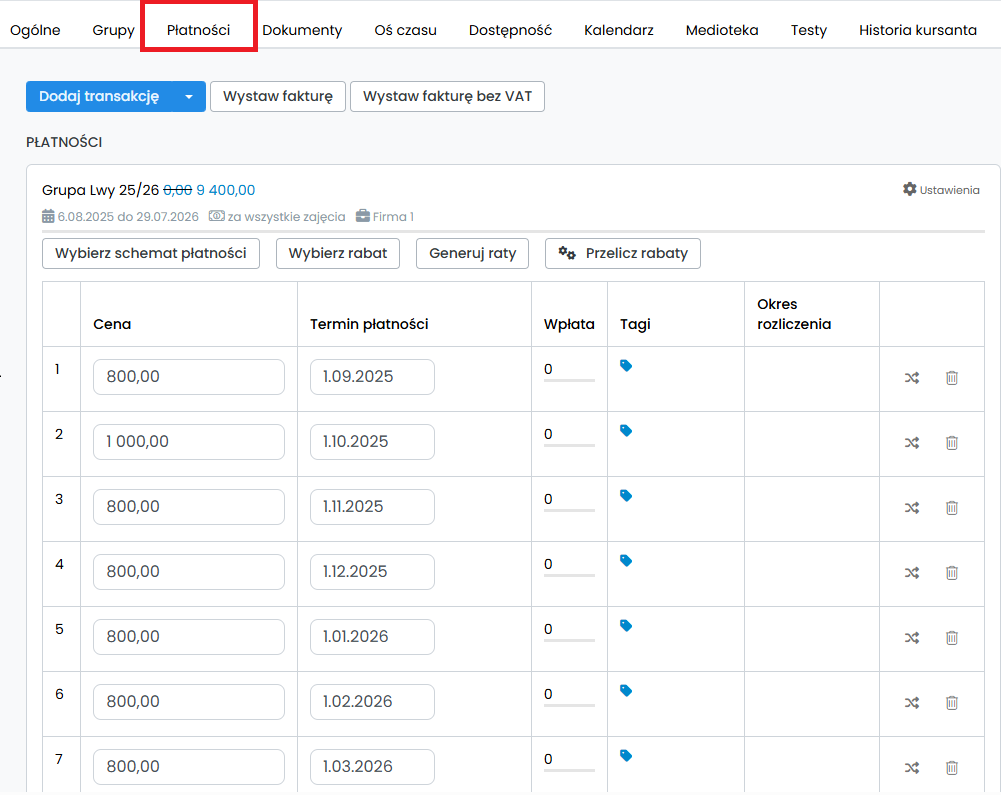Switch to the Dokumenty tab
The width and height of the screenshot is (1001, 795).
click(x=302, y=30)
